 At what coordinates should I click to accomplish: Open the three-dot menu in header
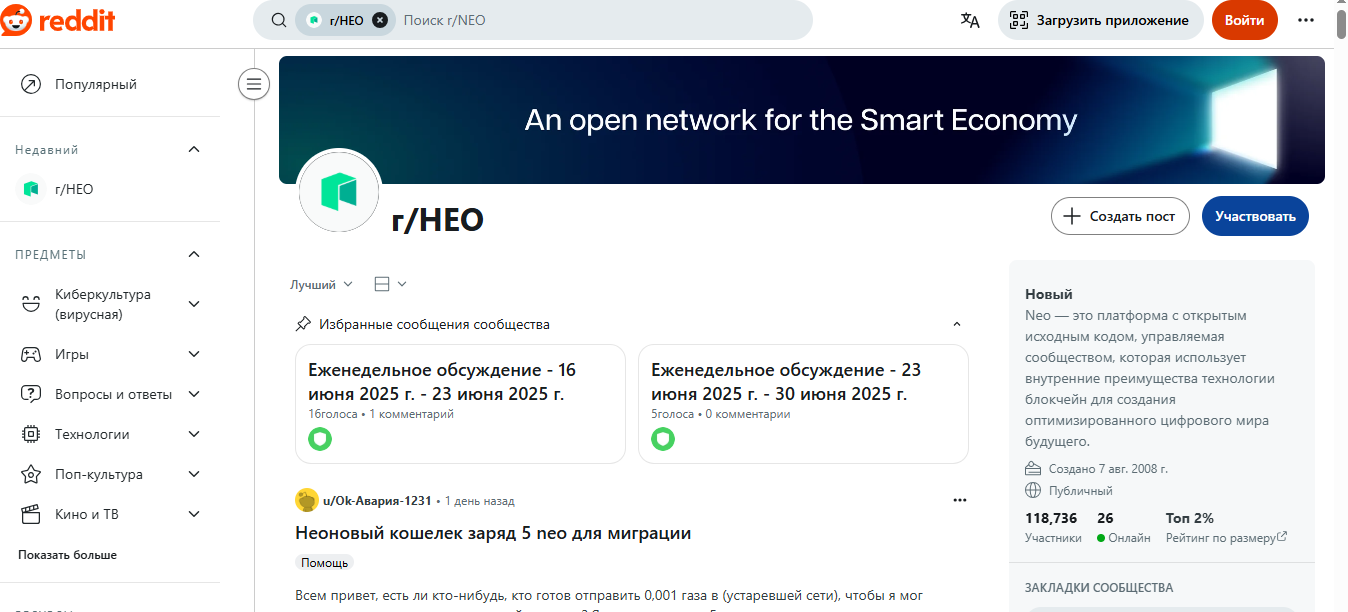pos(1306,20)
